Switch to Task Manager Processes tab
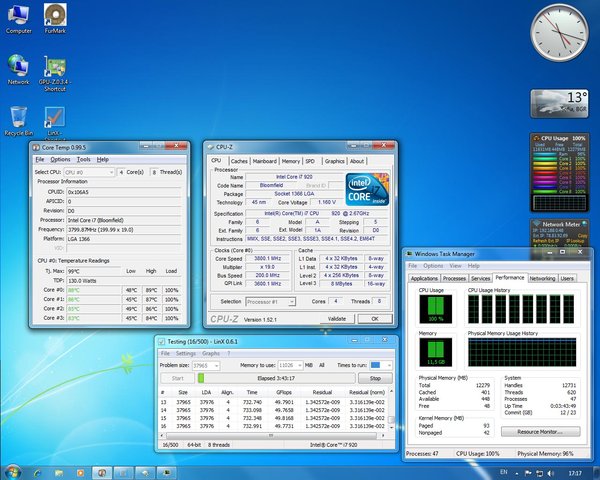 (454, 278)
